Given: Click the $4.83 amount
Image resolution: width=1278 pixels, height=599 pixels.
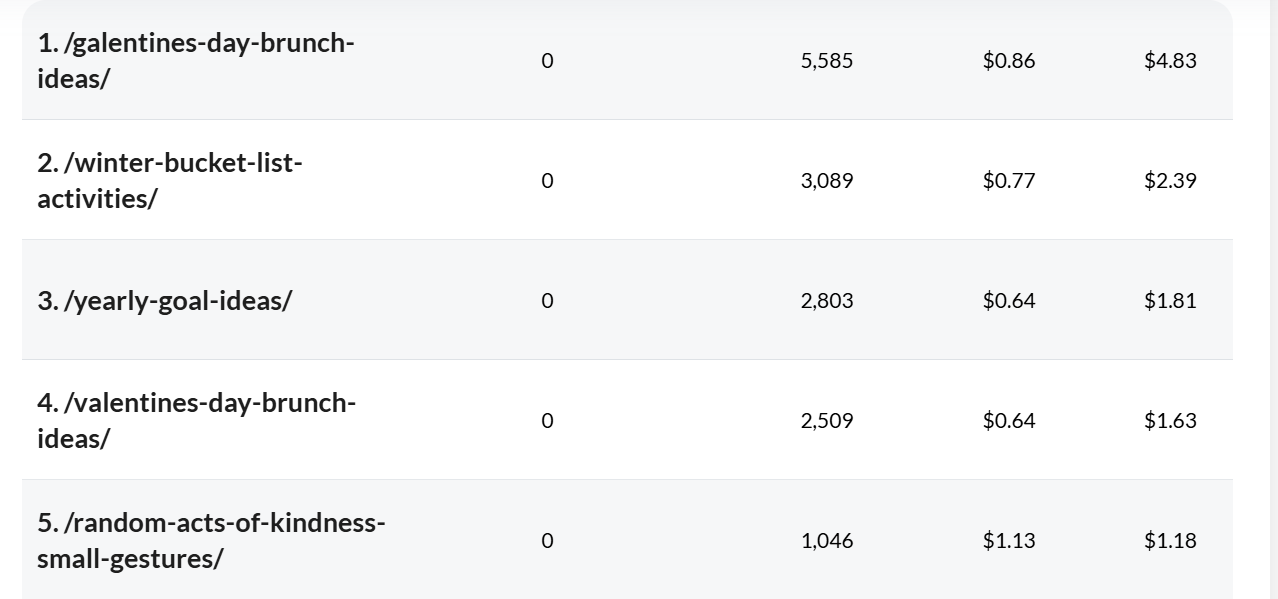Looking at the screenshot, I should [x=1170, y=60].
